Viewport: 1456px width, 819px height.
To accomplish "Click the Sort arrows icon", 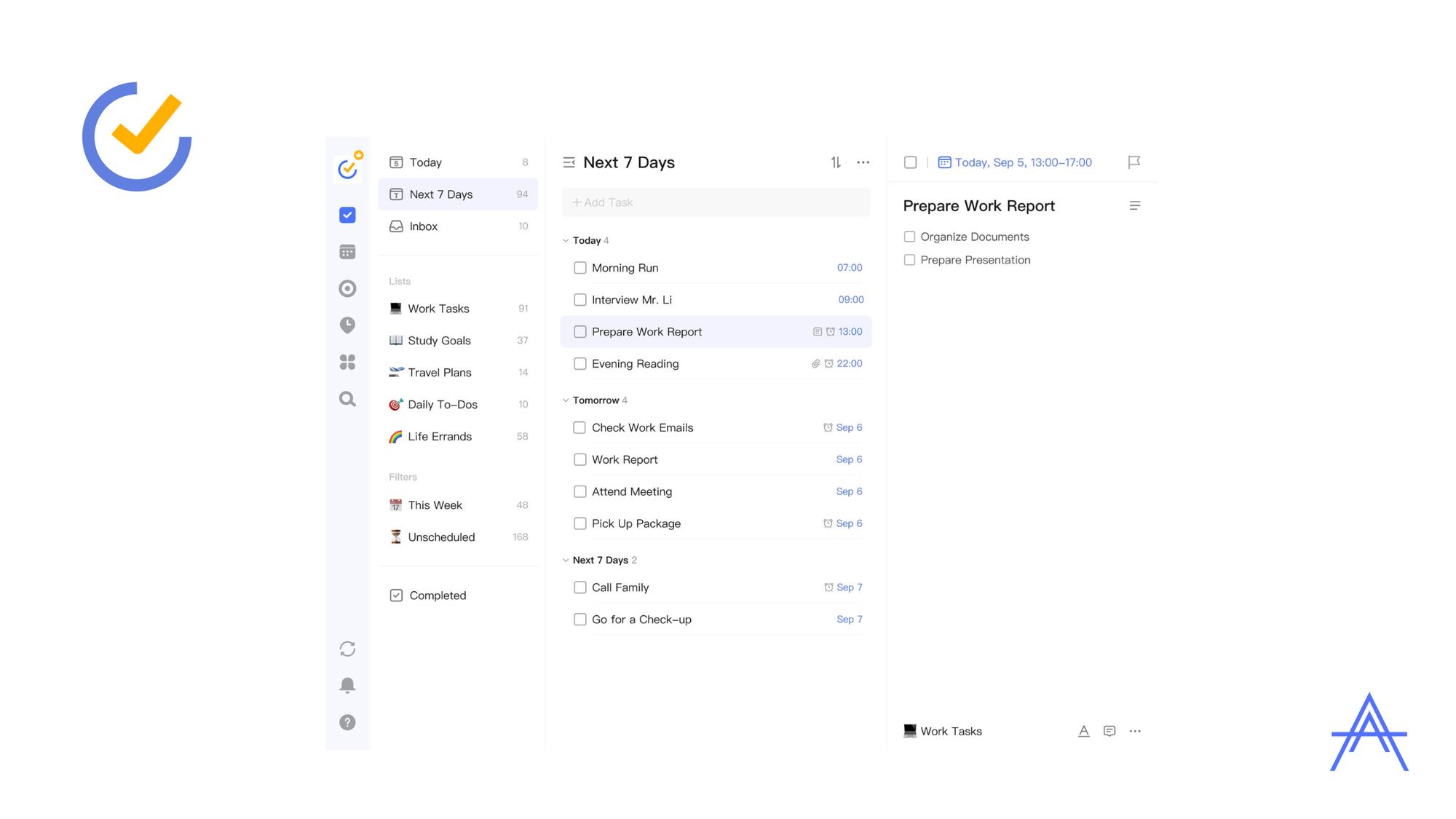I will 836,162.
